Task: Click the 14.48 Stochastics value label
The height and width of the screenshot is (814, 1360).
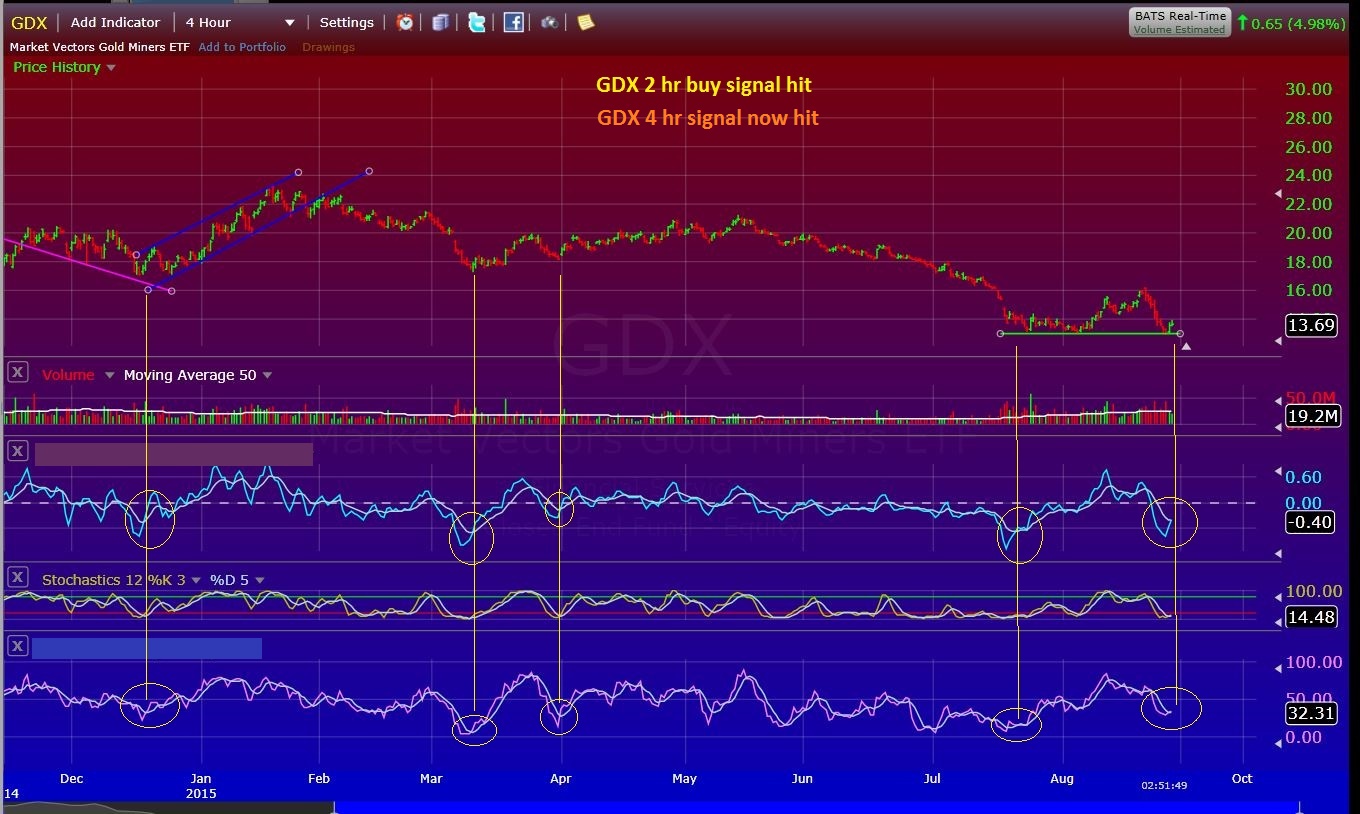Action: pos(1310,617)
